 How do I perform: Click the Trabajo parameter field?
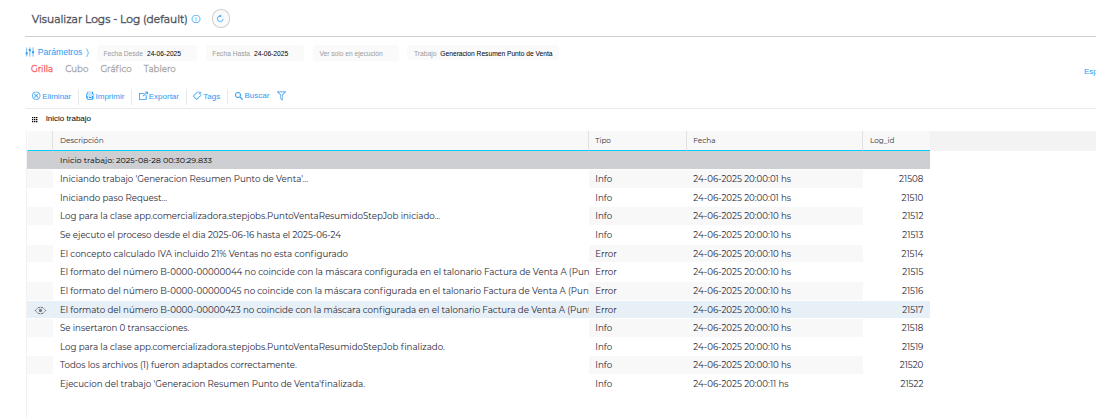click(483, 53)
